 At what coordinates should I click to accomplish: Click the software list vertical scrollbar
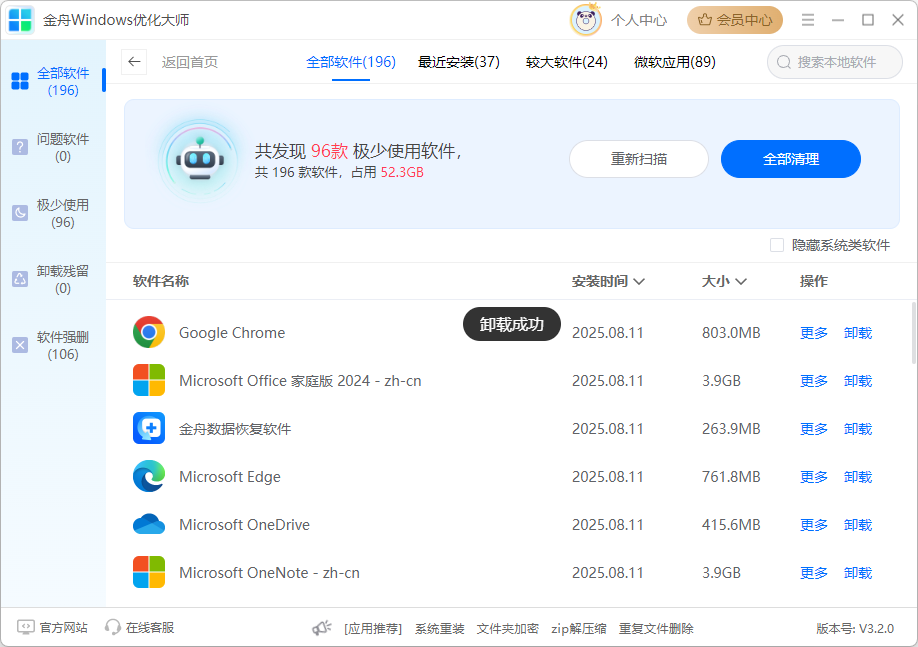click(913, 333)
